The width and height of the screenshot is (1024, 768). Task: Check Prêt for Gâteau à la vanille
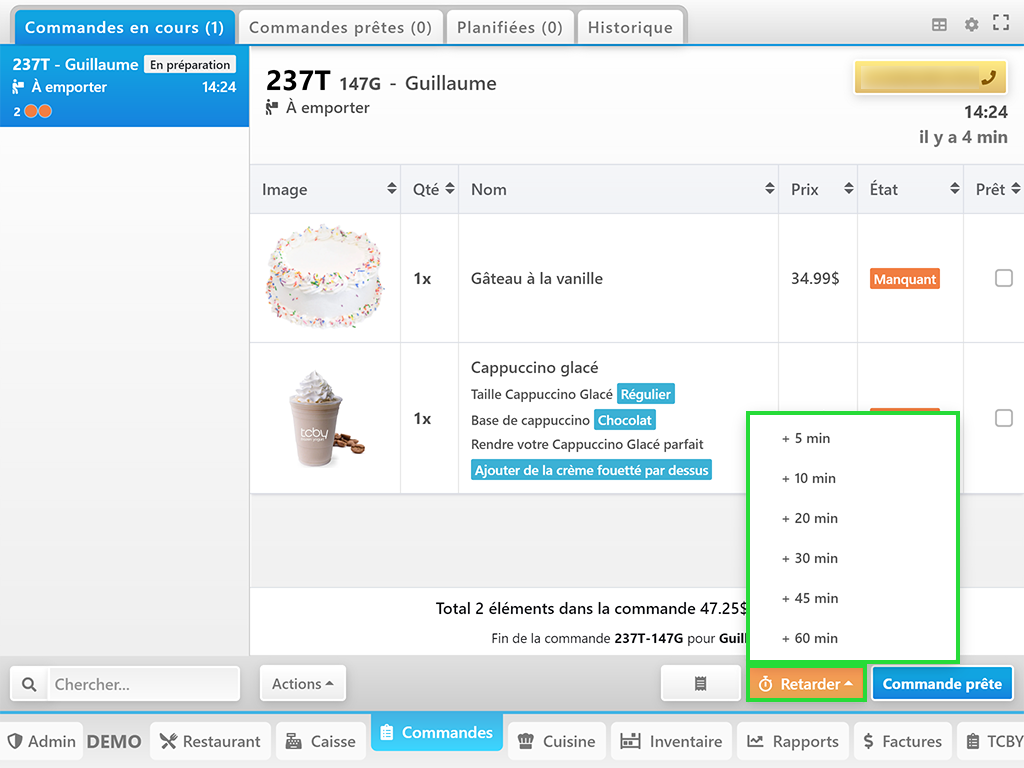click(1003, 279)
